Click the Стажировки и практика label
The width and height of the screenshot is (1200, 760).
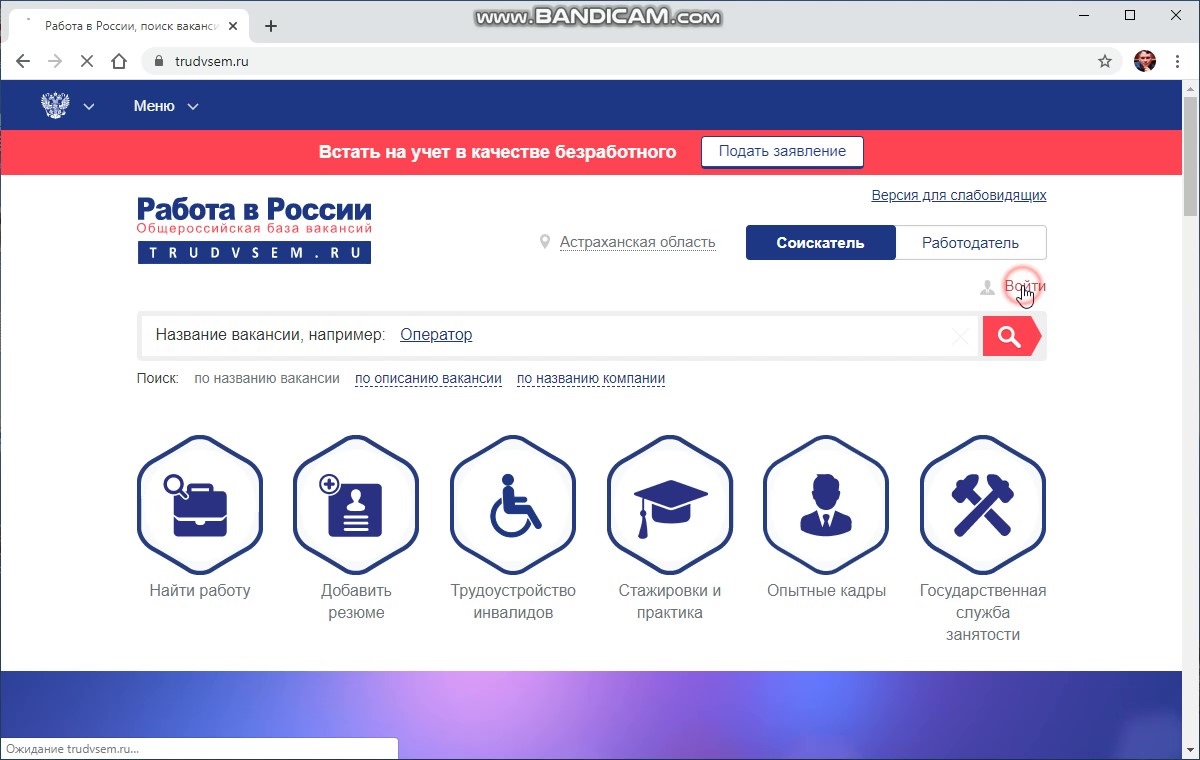point(670,602)
